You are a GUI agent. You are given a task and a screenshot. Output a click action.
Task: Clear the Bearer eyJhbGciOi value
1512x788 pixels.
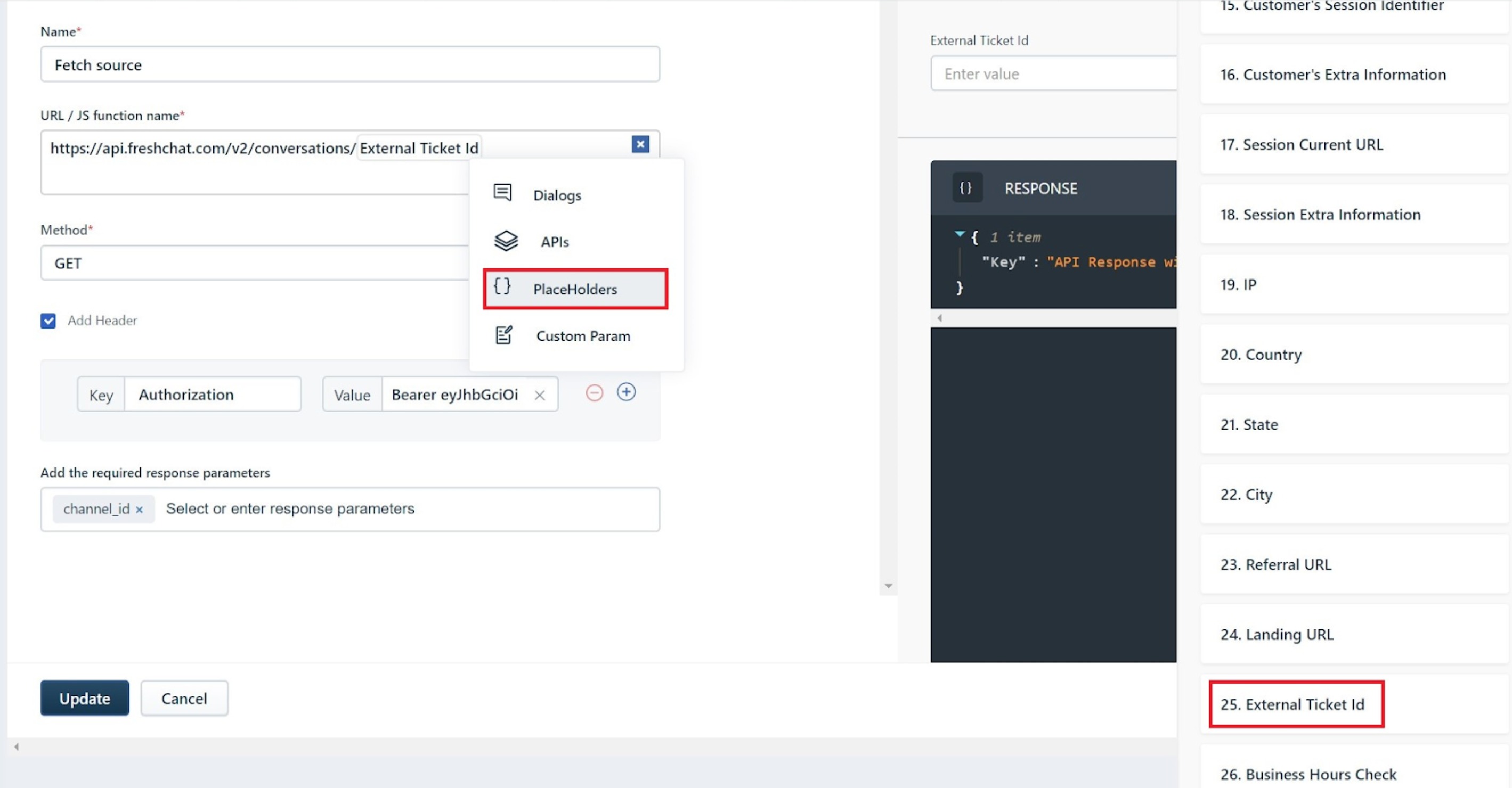point(539,395)
